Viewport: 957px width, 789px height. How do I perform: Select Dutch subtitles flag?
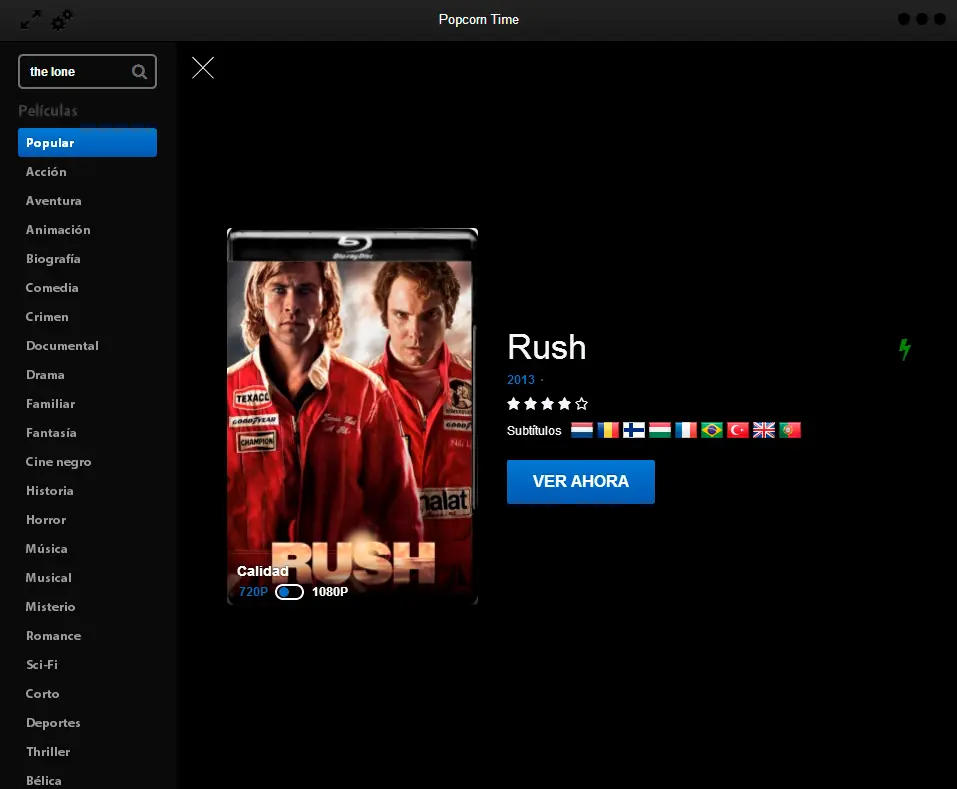click(582, 430)
